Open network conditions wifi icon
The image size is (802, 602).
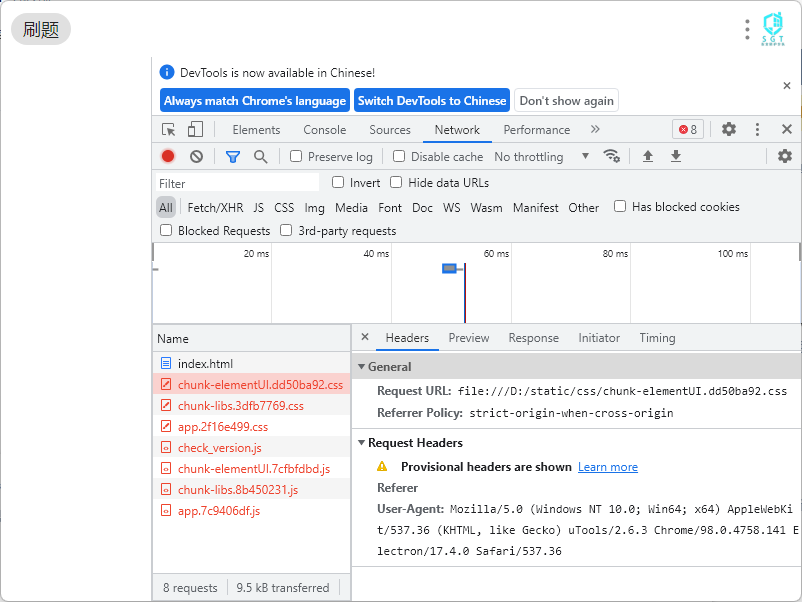click(611, 155)
